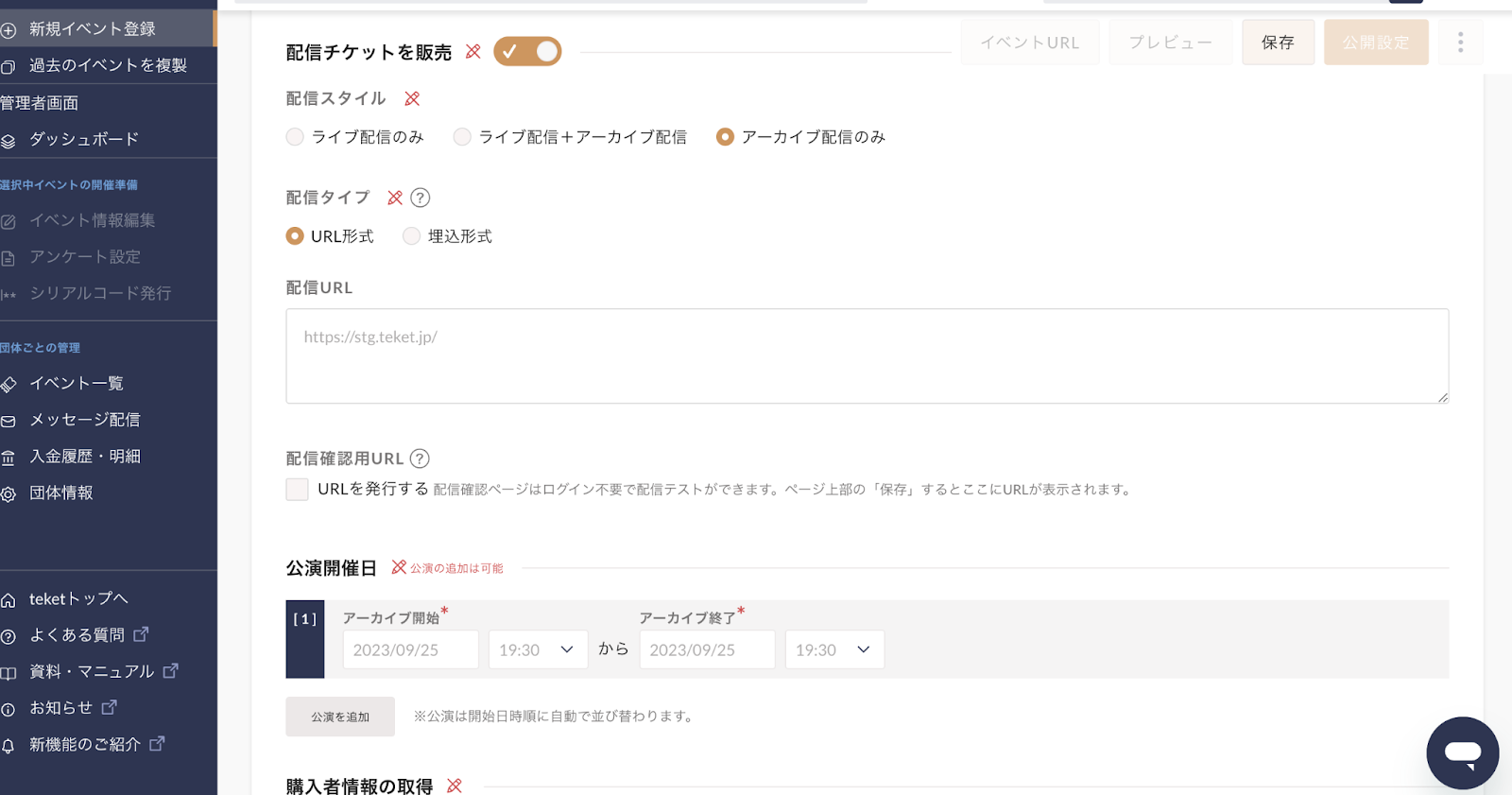Image resolution: width=1512 pixels, height=795 pixels.
Task: Click the plus icon beside 新規イベント登録
Action: click(9, 30)
